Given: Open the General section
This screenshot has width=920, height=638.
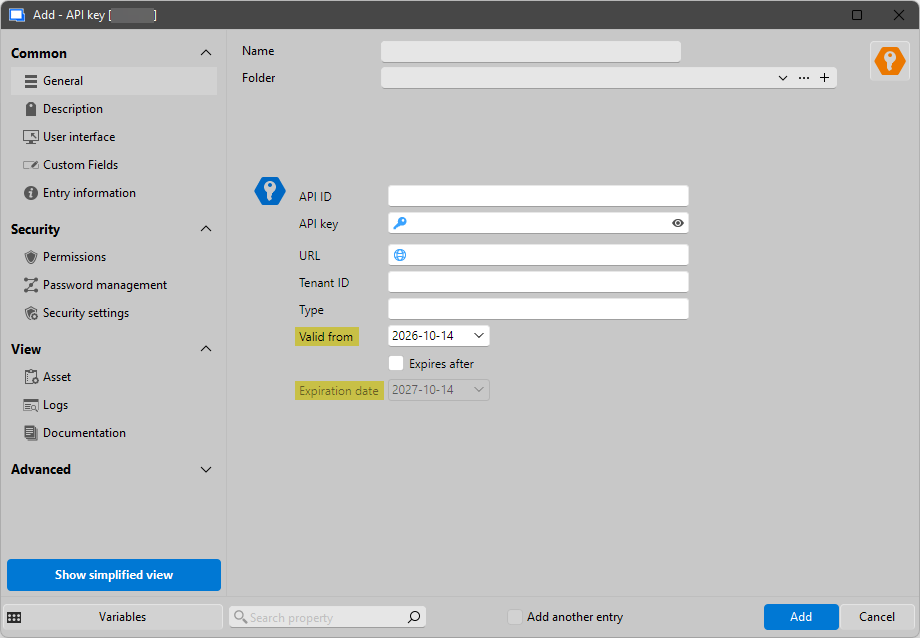Looking at the screenshot, I should (114, 81).
